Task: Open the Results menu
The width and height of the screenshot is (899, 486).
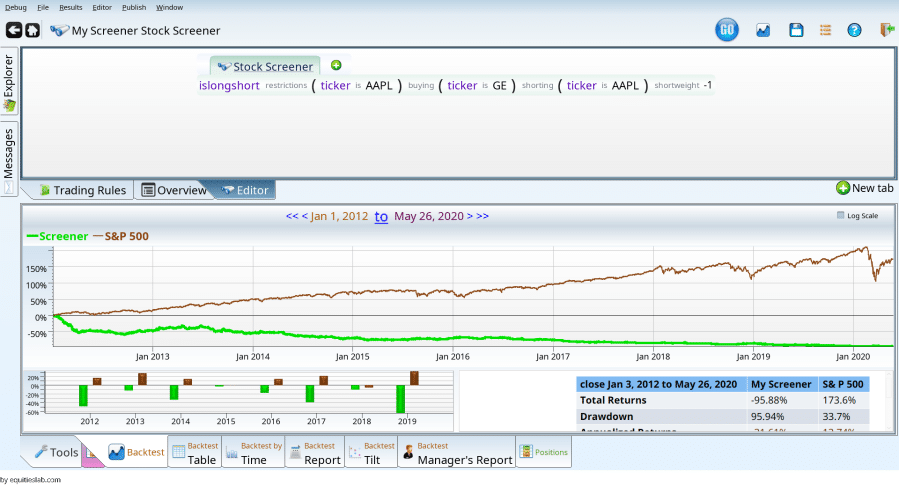Action: pos(71,7)
